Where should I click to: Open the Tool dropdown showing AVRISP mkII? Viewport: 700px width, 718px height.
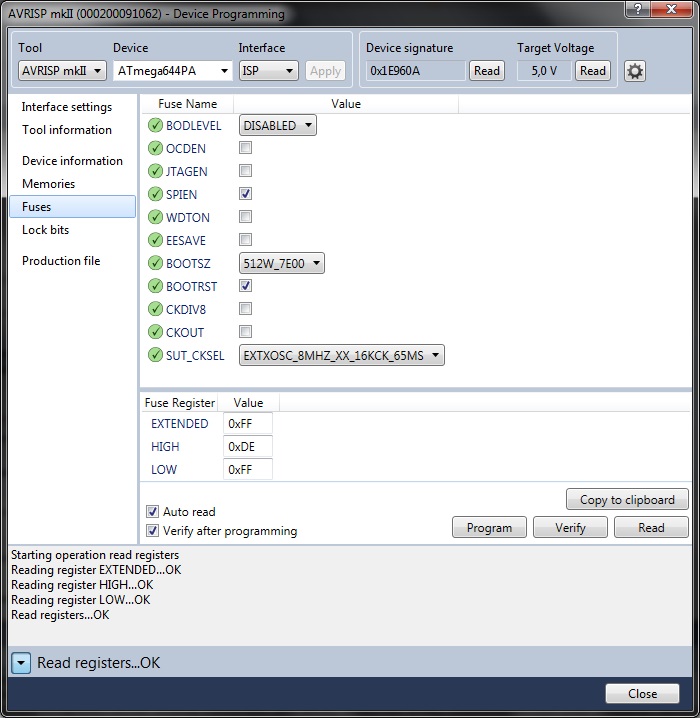point(62,71)
